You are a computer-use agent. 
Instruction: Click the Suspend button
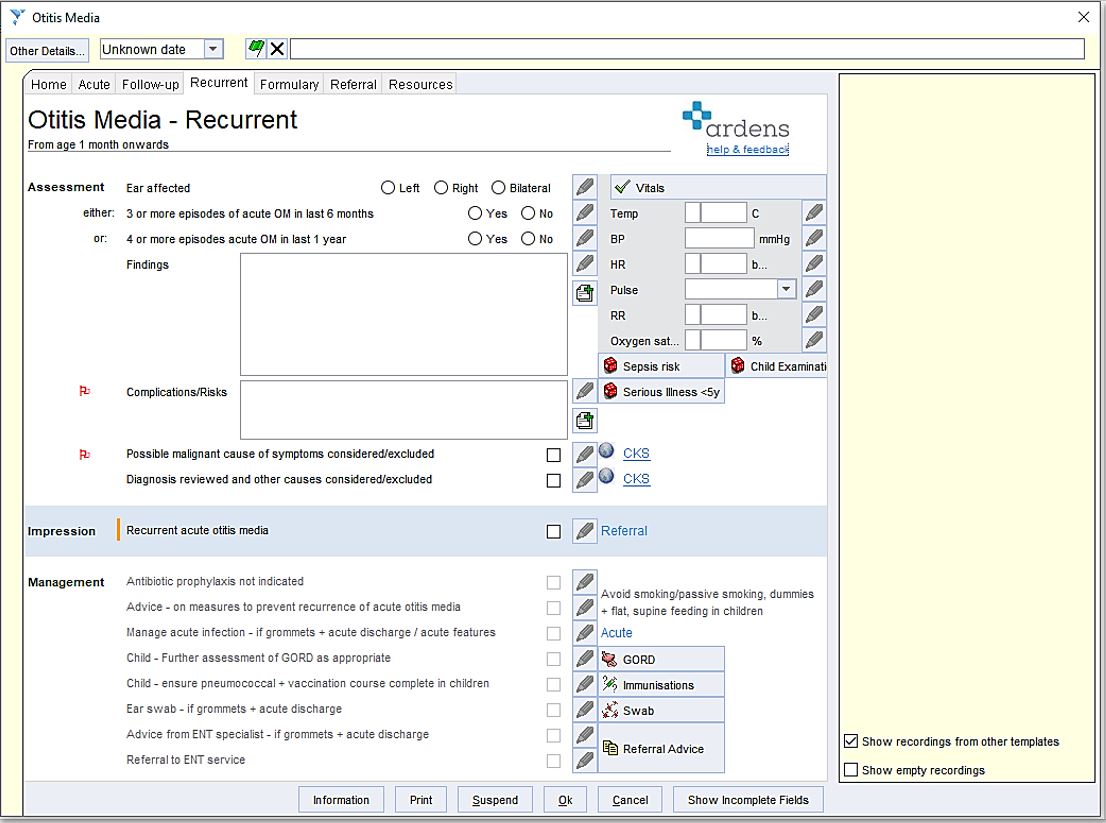494,800
